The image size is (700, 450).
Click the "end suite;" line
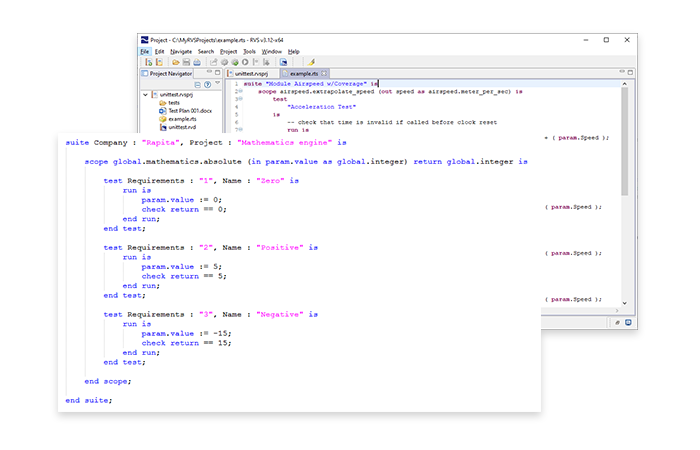pos(89,400)
